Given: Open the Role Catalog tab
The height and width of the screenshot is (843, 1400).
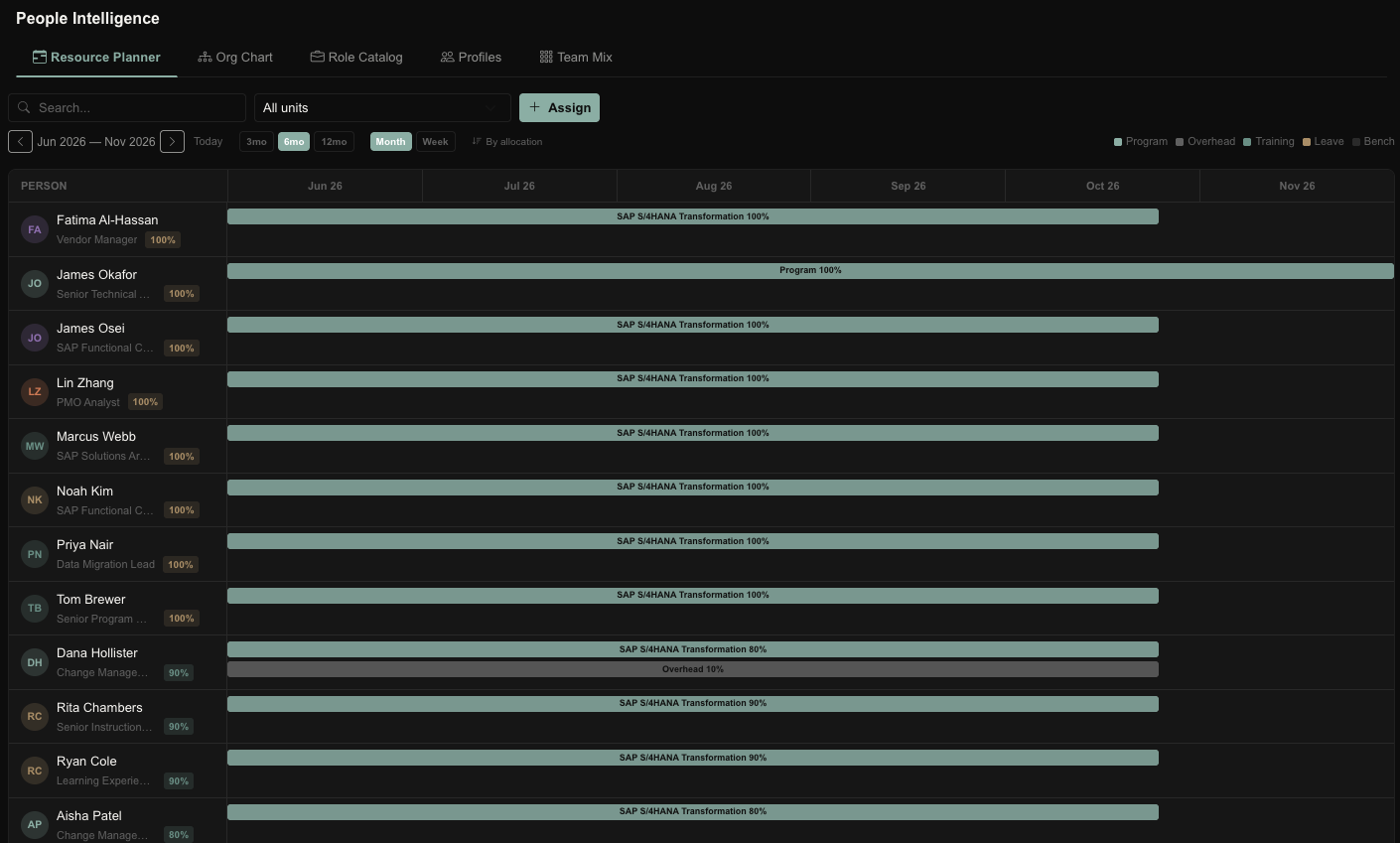Looking at the screenshot, I should 356,58.
